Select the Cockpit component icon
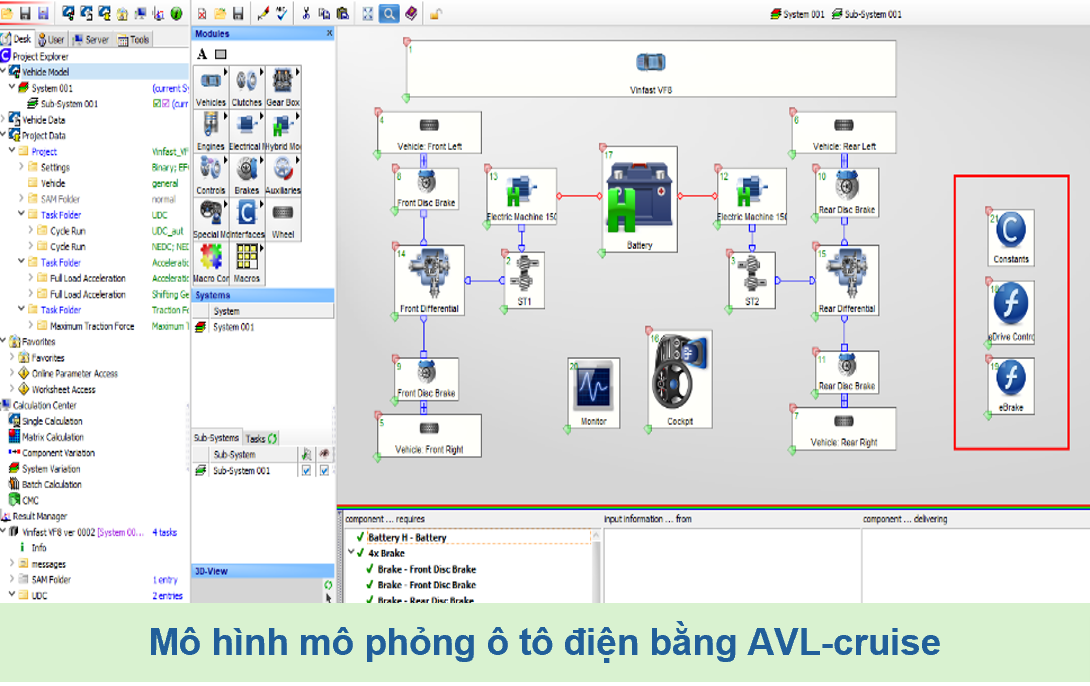 coord(680,378)
